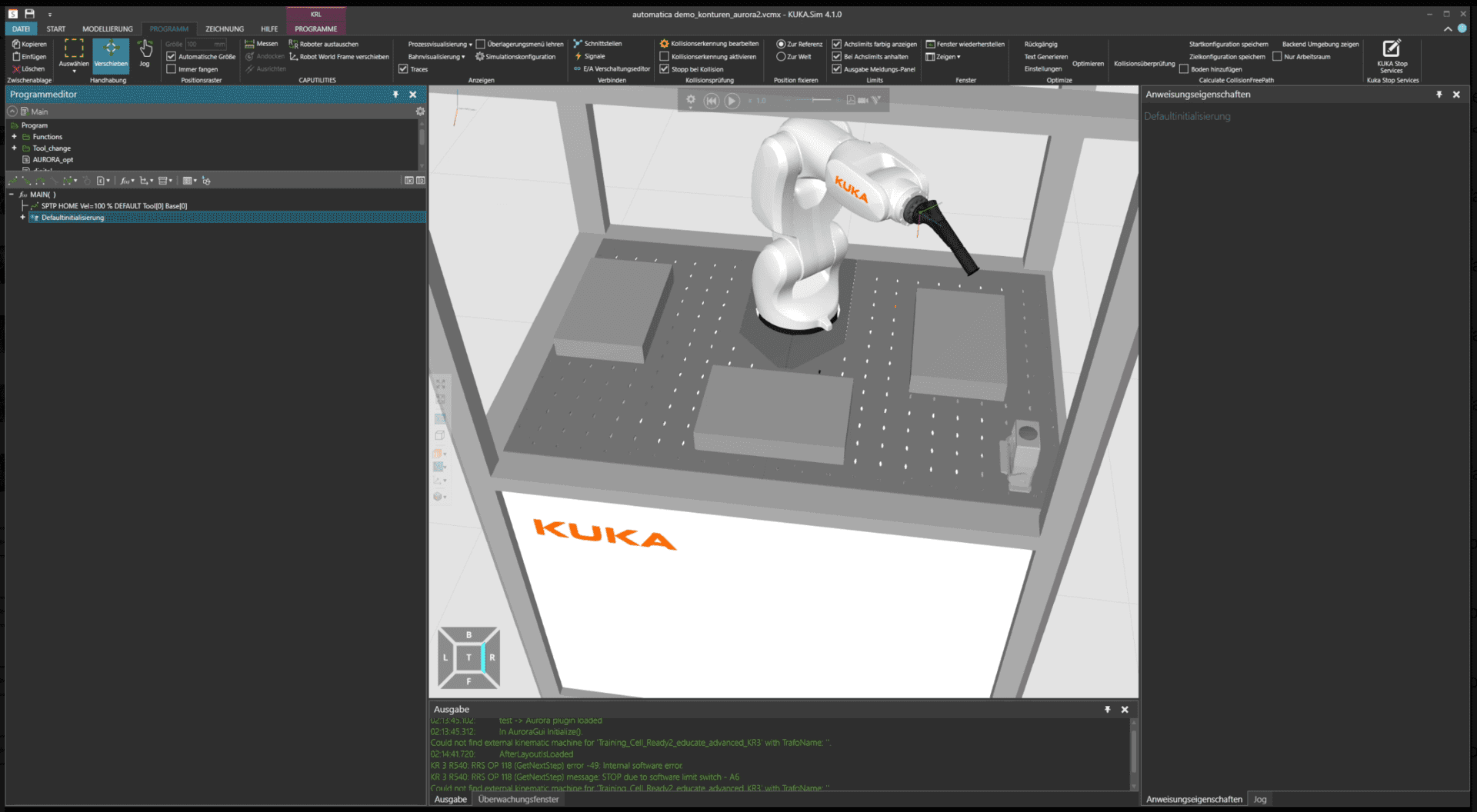This screenshot has width=1477, height=812.
Task: Open the DATEI menu tab
Action: click(x=21, y=28)
